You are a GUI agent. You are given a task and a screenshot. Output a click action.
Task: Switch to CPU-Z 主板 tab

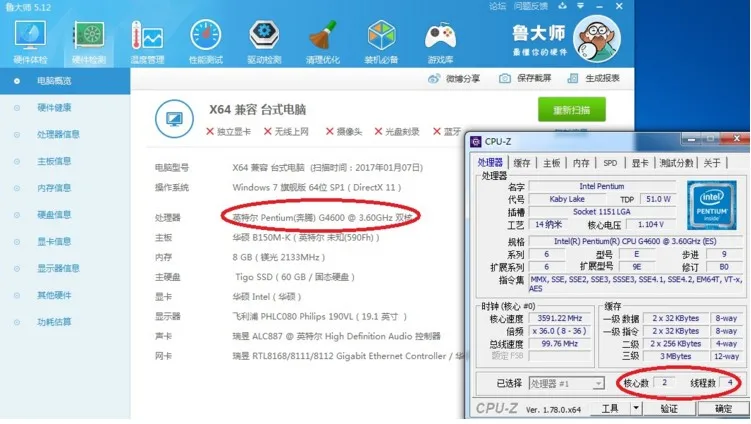pyautogui.click(x=551, y=163)
